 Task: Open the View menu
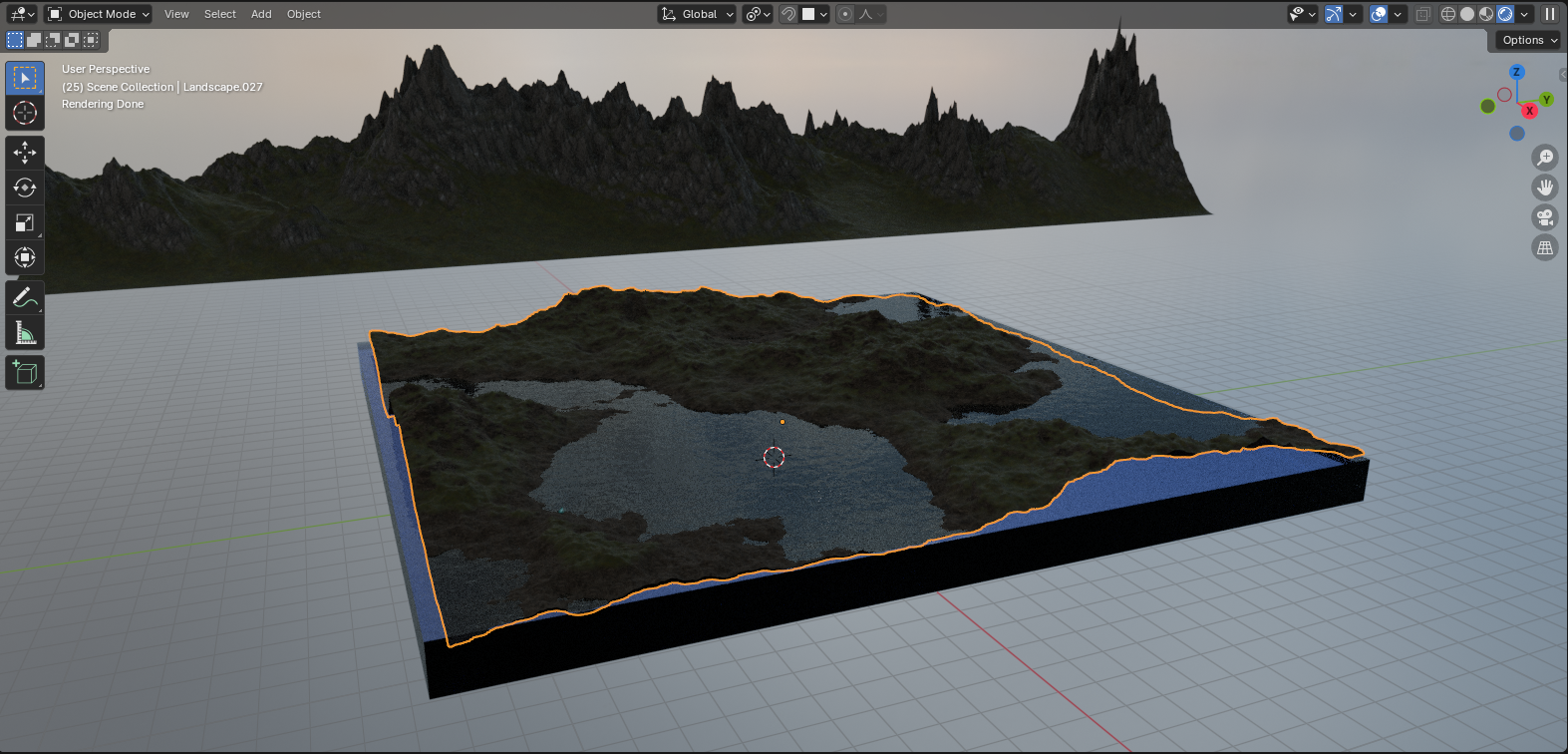tap(176, 14)
